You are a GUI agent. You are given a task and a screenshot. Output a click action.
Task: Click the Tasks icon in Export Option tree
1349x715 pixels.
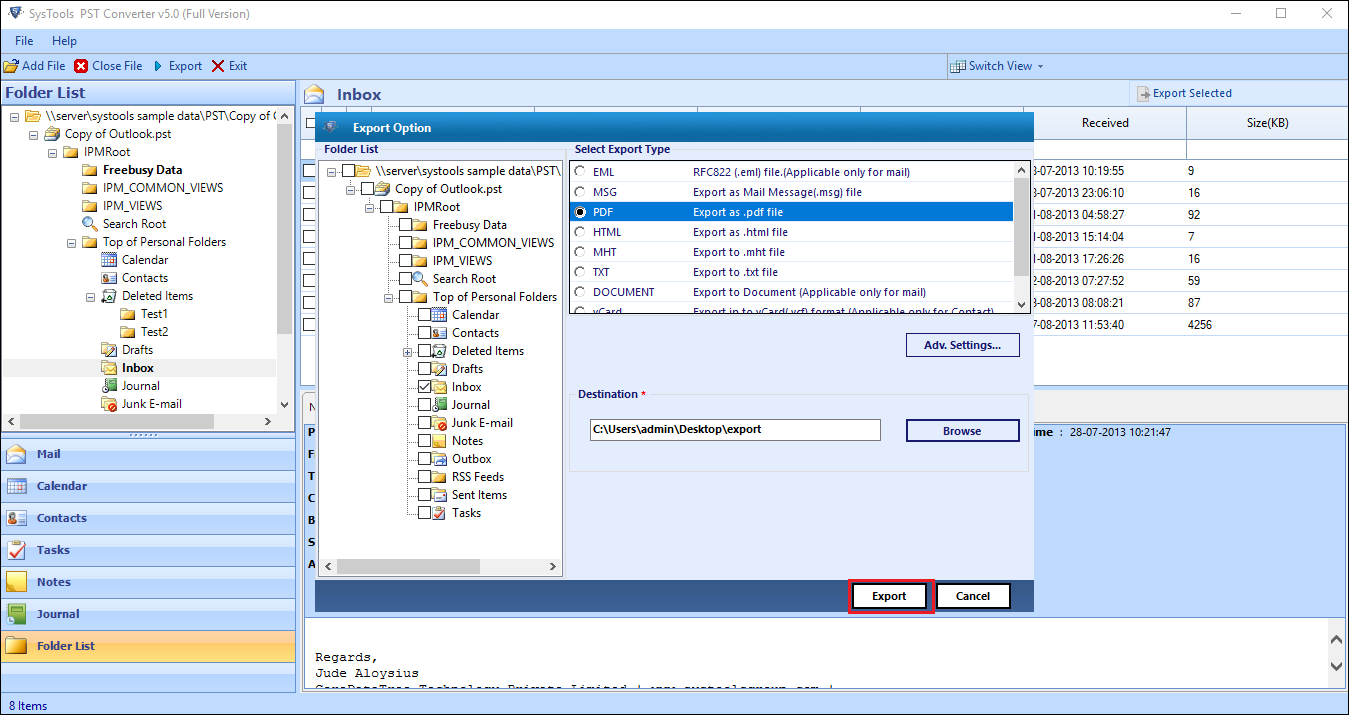(x=440, y=513)
